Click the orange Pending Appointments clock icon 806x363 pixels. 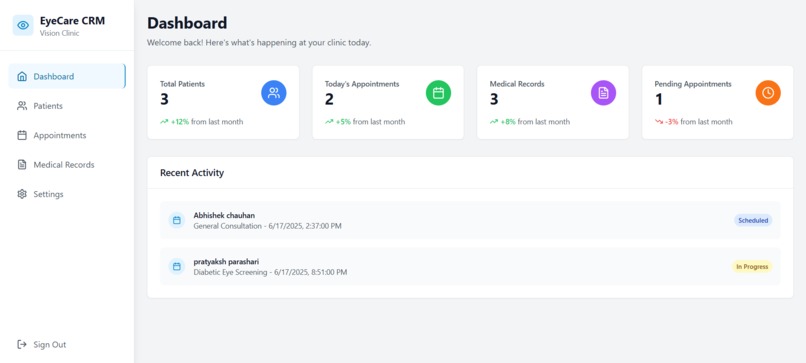[x=768, y=93]
